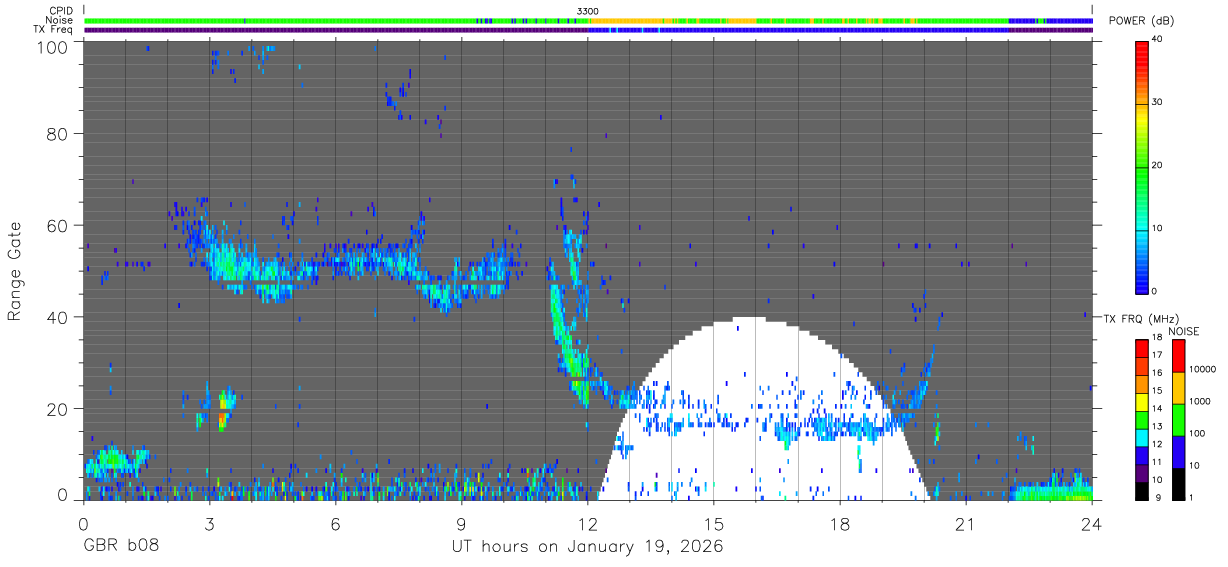
Task: Click the 3300 CPID value
Action: pos(588,10)
